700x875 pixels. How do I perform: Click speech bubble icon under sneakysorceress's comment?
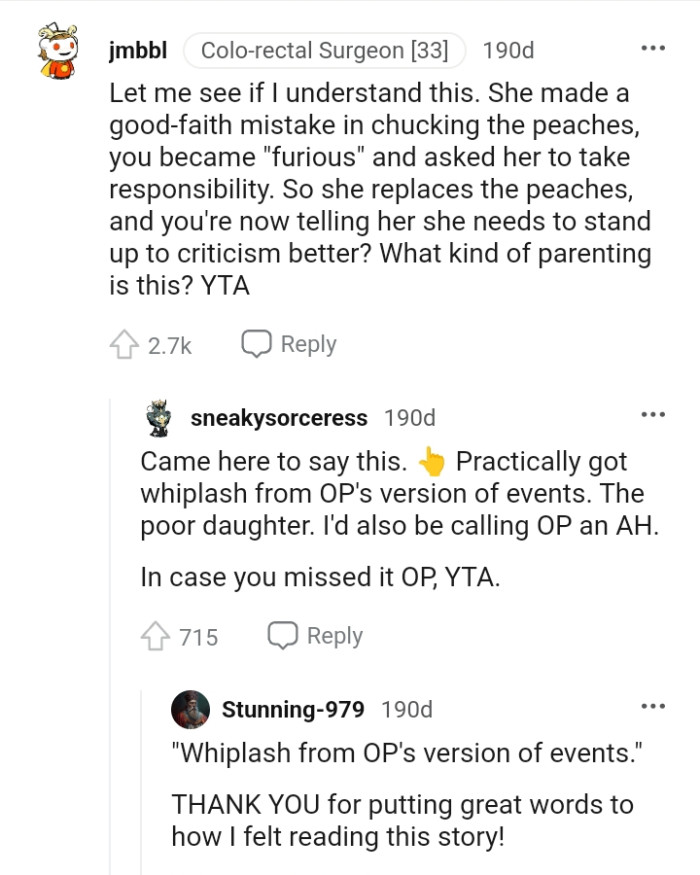point(283,636)
